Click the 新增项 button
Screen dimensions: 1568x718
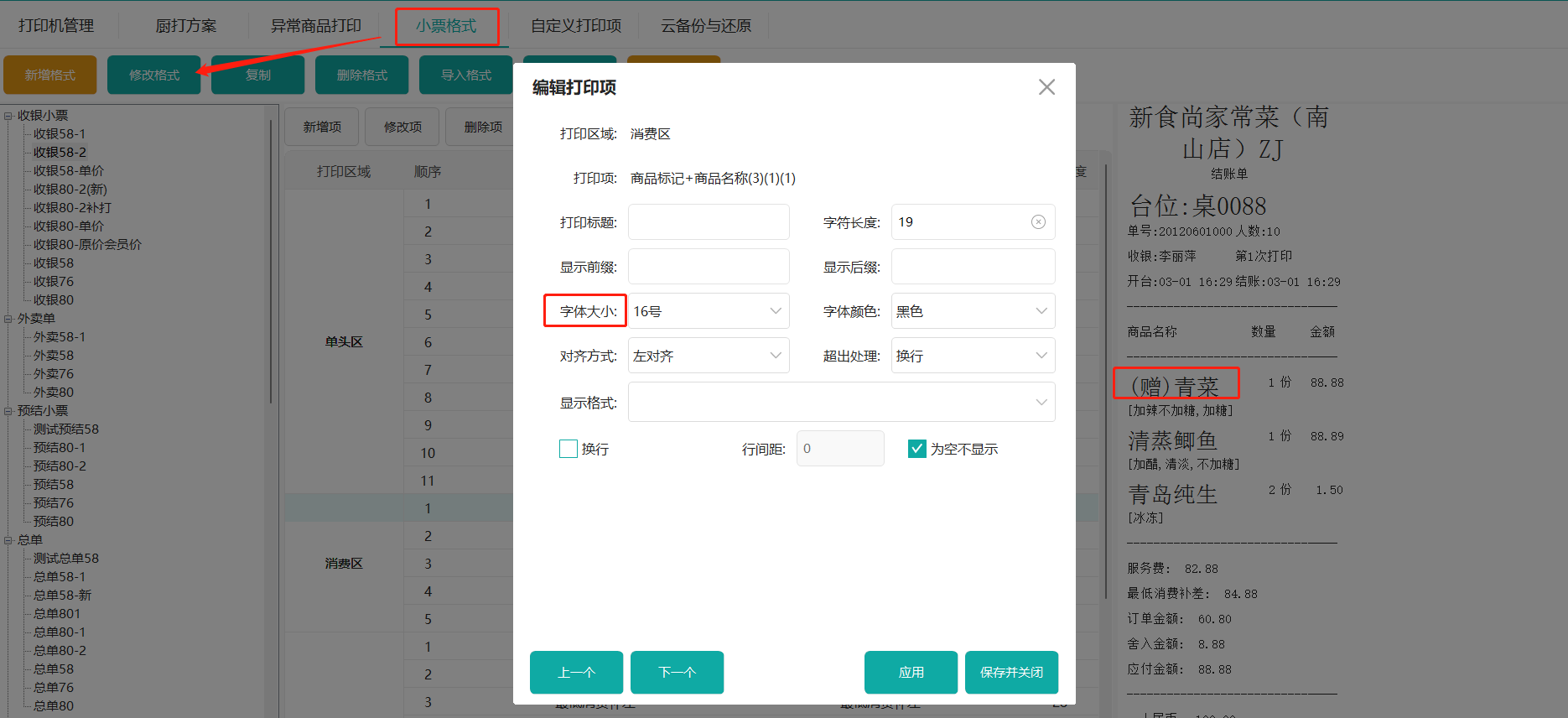coord(322,127)
